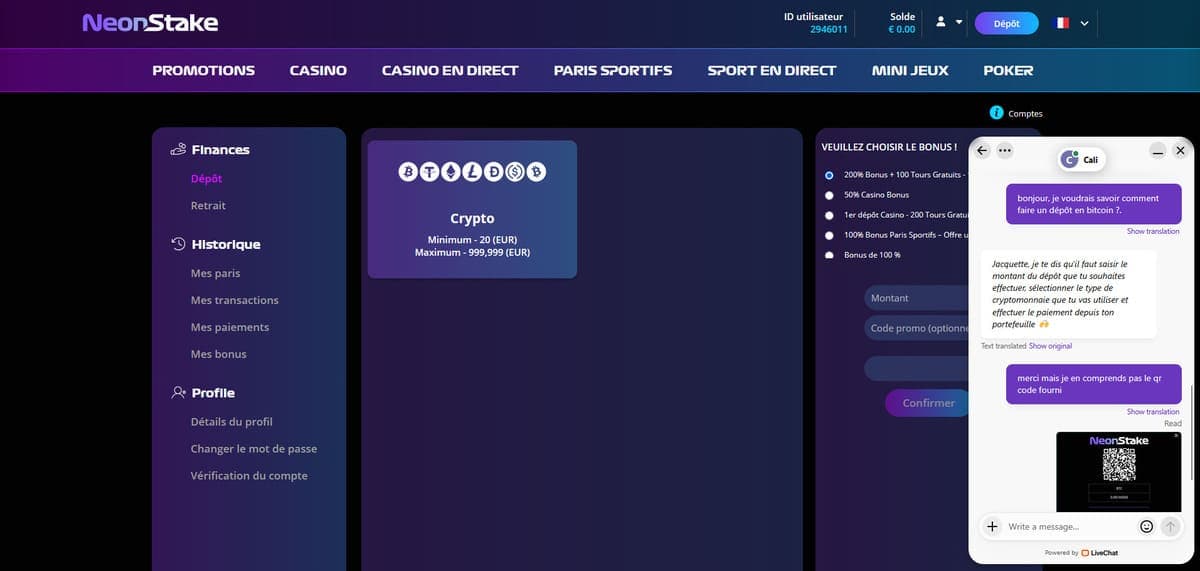
Task: Click the Dogecoin coin icon on Crypto card
Action: pos(493,172)
